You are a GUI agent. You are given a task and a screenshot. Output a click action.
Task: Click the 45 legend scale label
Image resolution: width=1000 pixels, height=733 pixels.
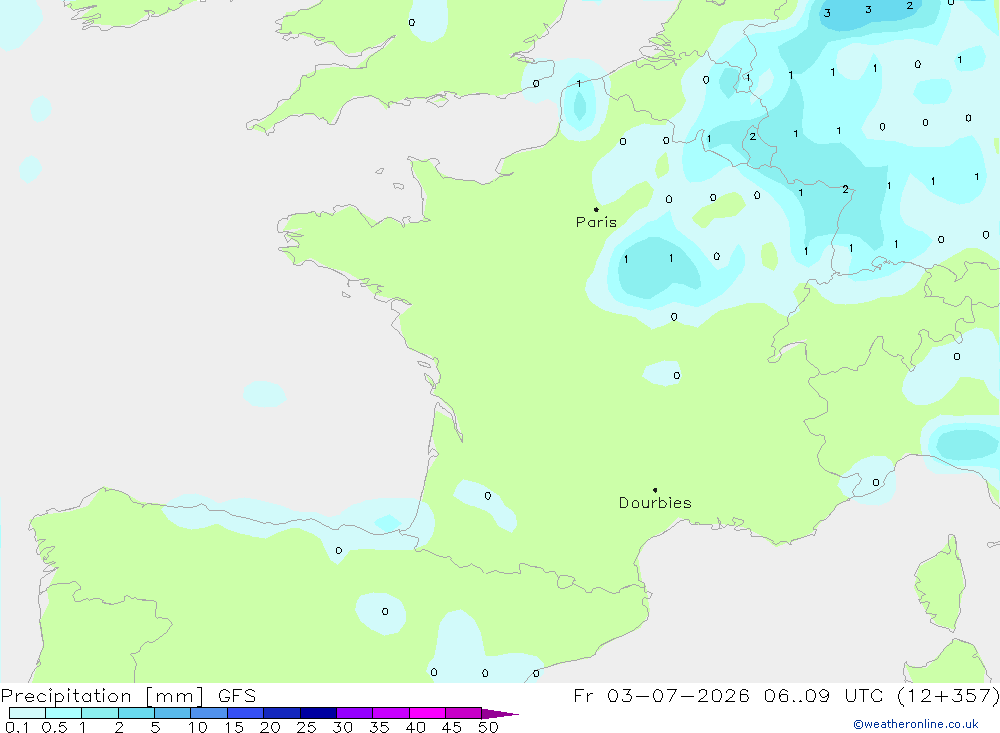tap(452, 727)
